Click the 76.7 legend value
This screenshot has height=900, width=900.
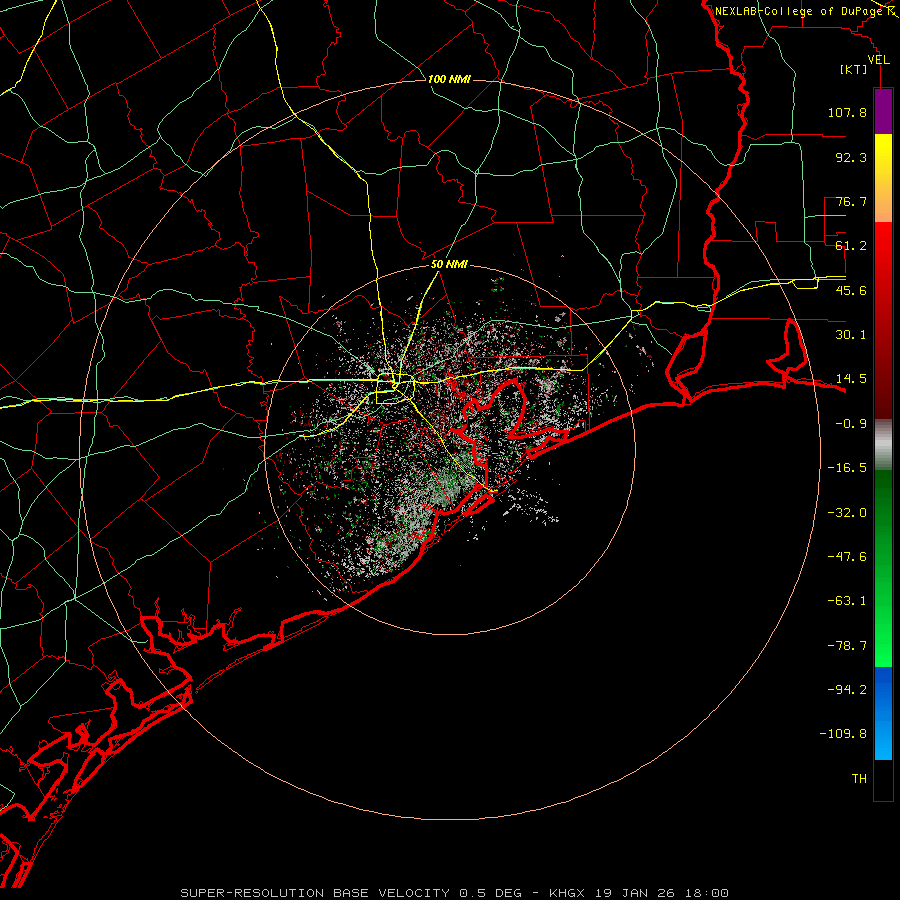click(851, 201)
